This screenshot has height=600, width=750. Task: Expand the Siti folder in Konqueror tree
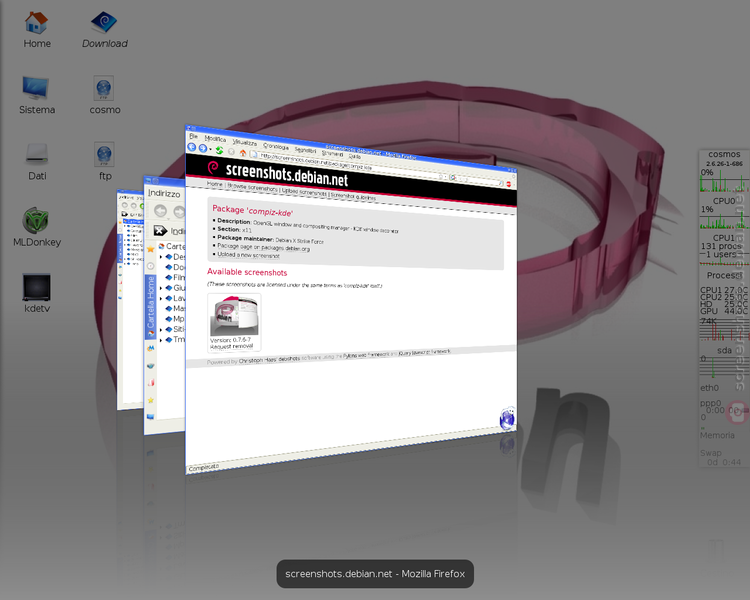(161, 329)
